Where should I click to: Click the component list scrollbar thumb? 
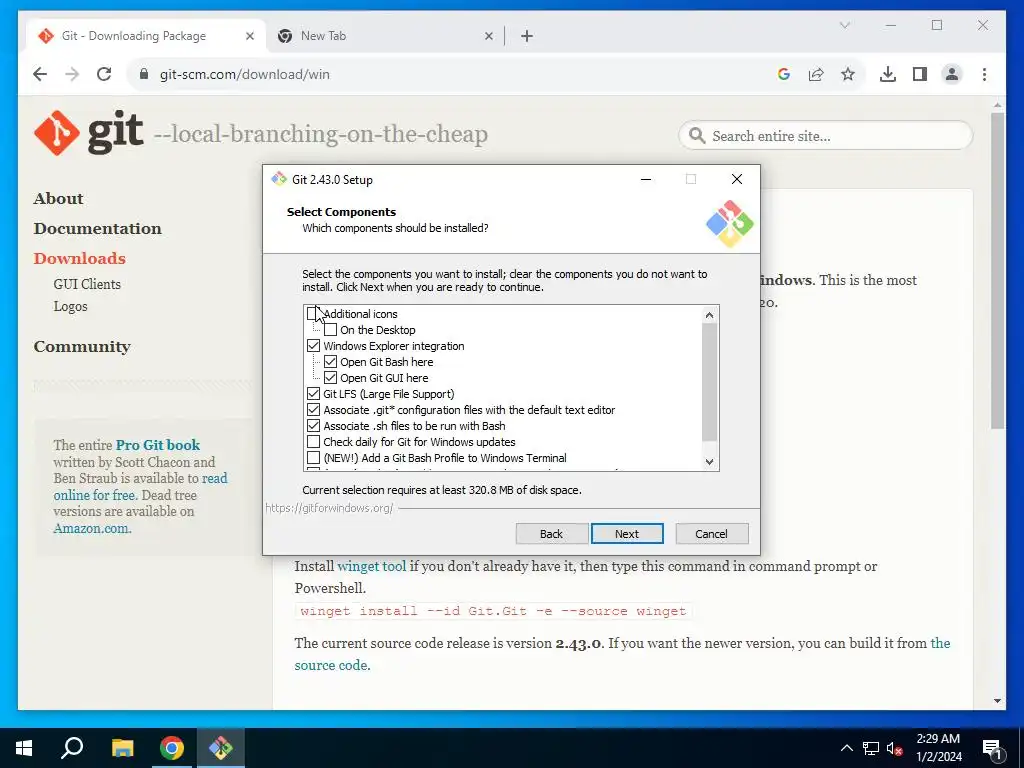[709, 382]
